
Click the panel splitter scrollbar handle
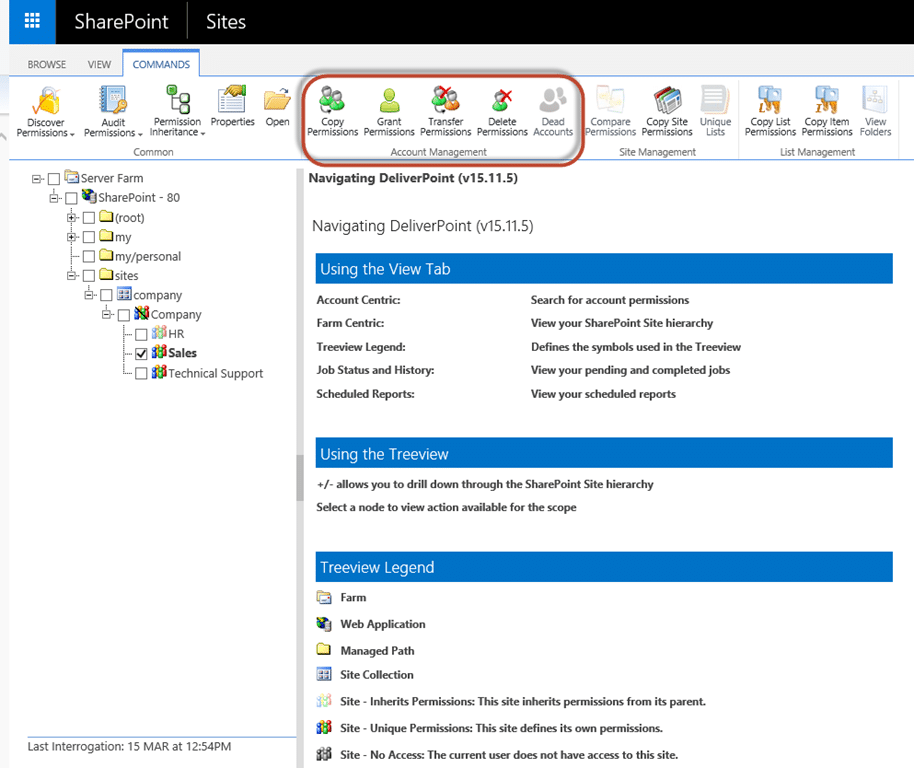pyautogui.click(x=300, y=478)
